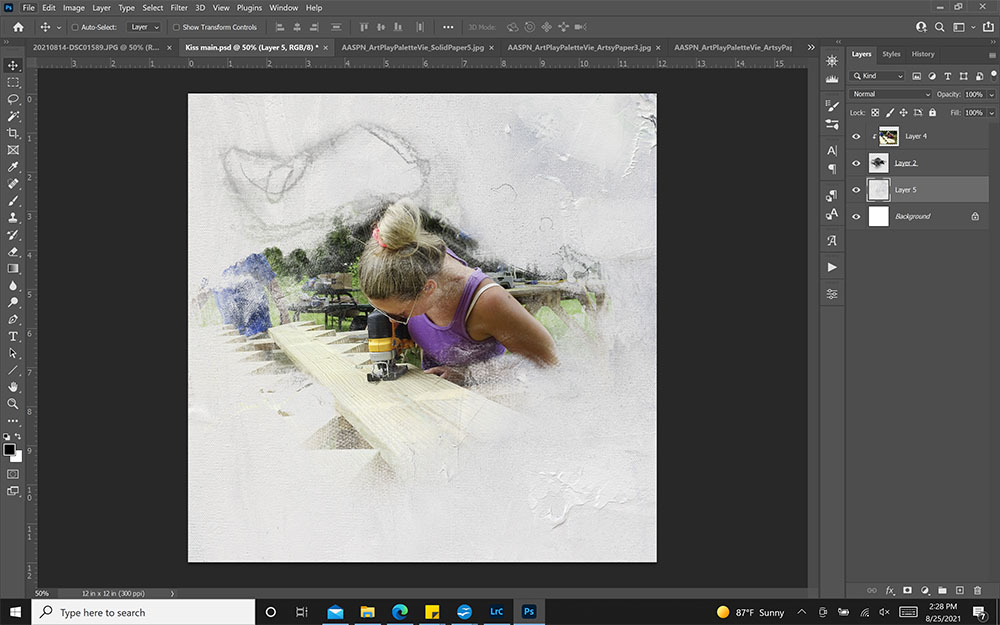Toggle the Auto-Select checkbox
The height and width of the screenshot is (625, 1000).
pos(75,27)
